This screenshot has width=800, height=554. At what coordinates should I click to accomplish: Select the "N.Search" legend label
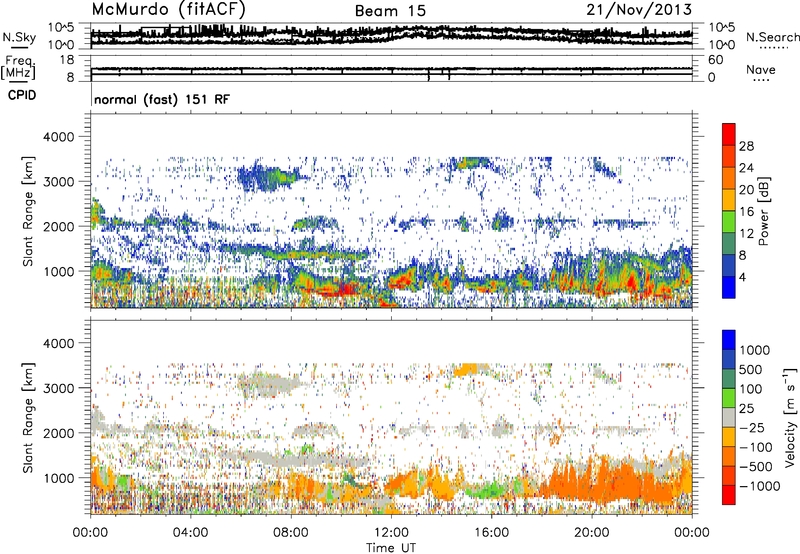point(773,37)
